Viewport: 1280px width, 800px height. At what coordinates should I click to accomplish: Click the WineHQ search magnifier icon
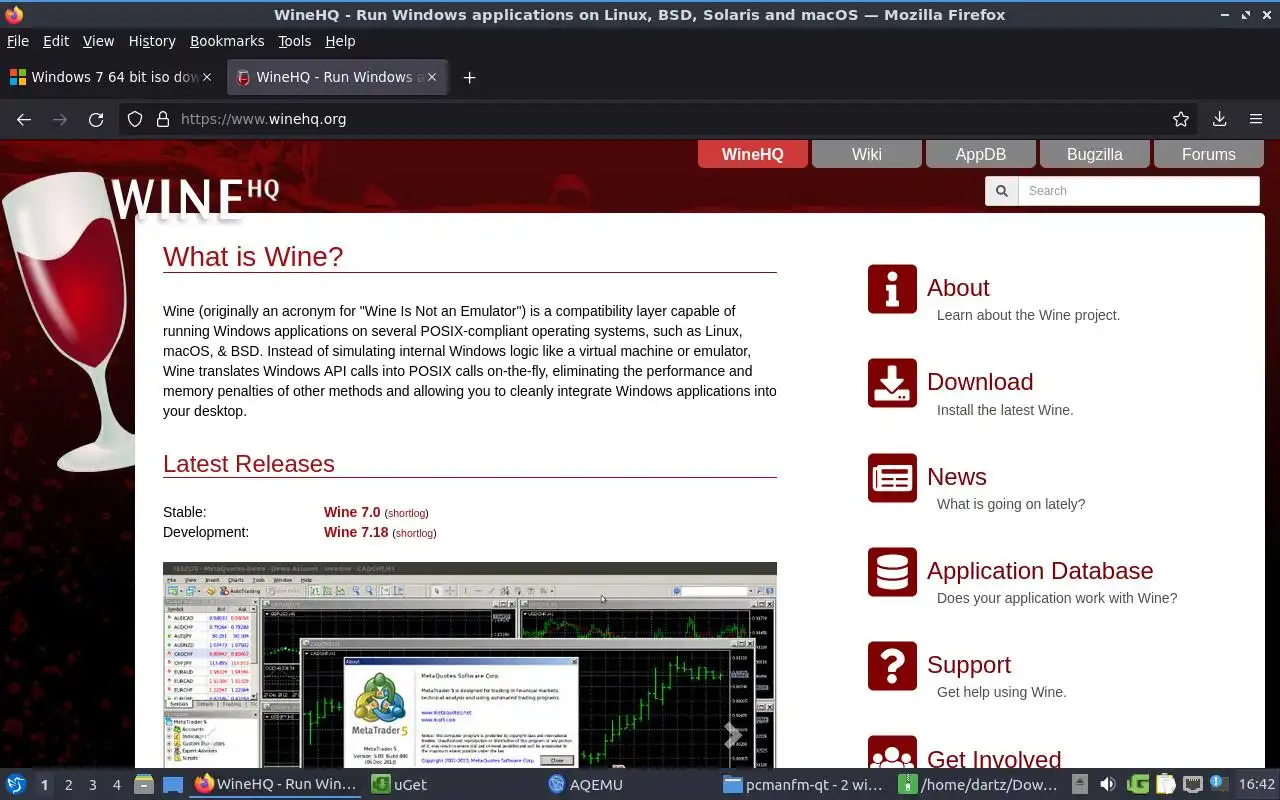1002,191
